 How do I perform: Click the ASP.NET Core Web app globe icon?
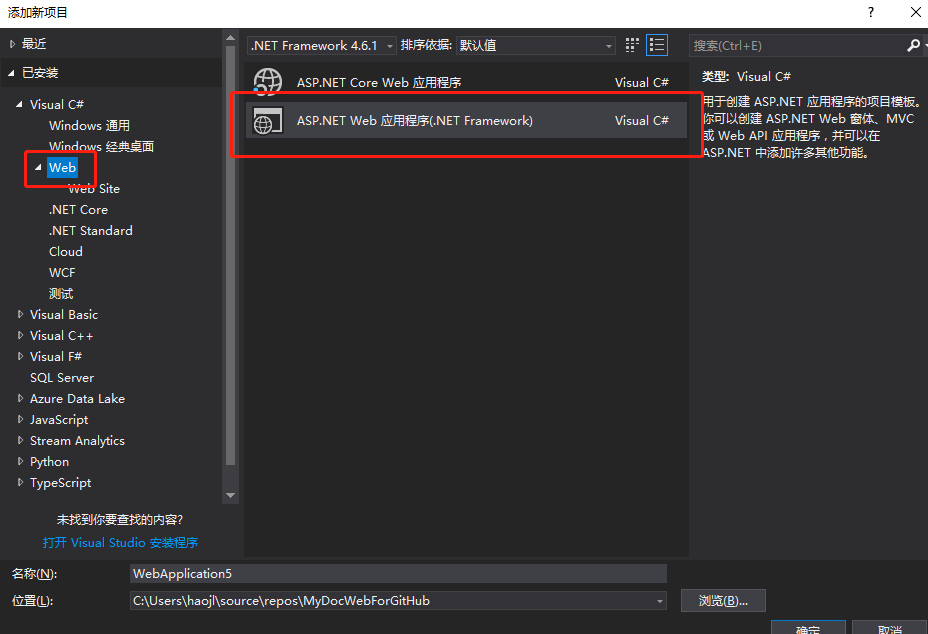pyautogui.click(x=268, y=82)
